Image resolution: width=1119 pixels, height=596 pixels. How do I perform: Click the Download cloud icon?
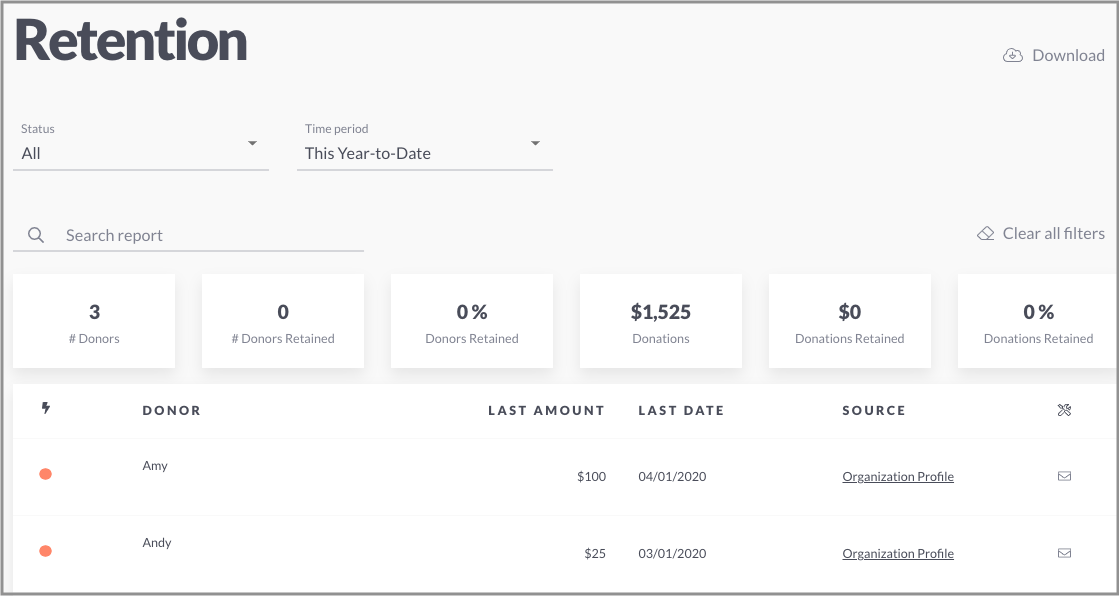1013,56
